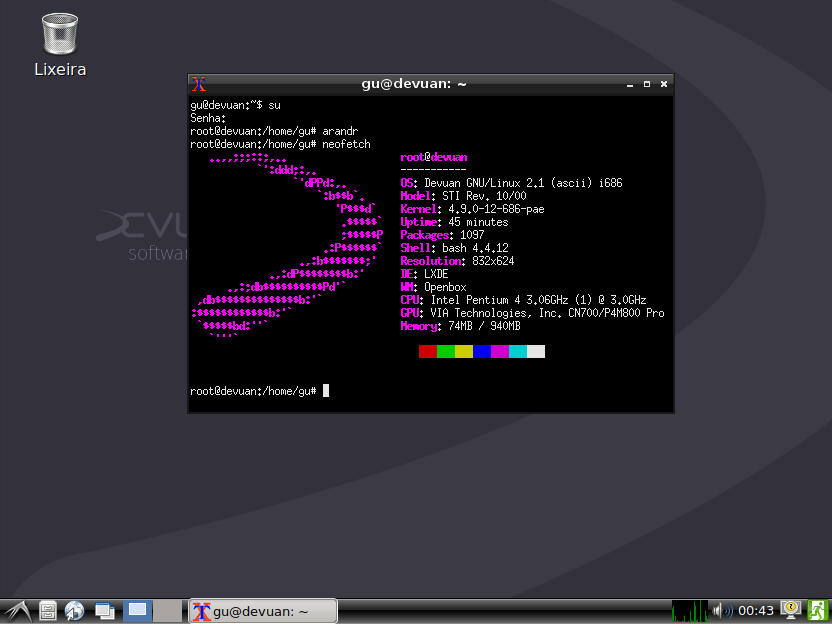The image size is (832, 624).
Task: Open the Lixeira trash icon on desktop
Action: (60, 46)
